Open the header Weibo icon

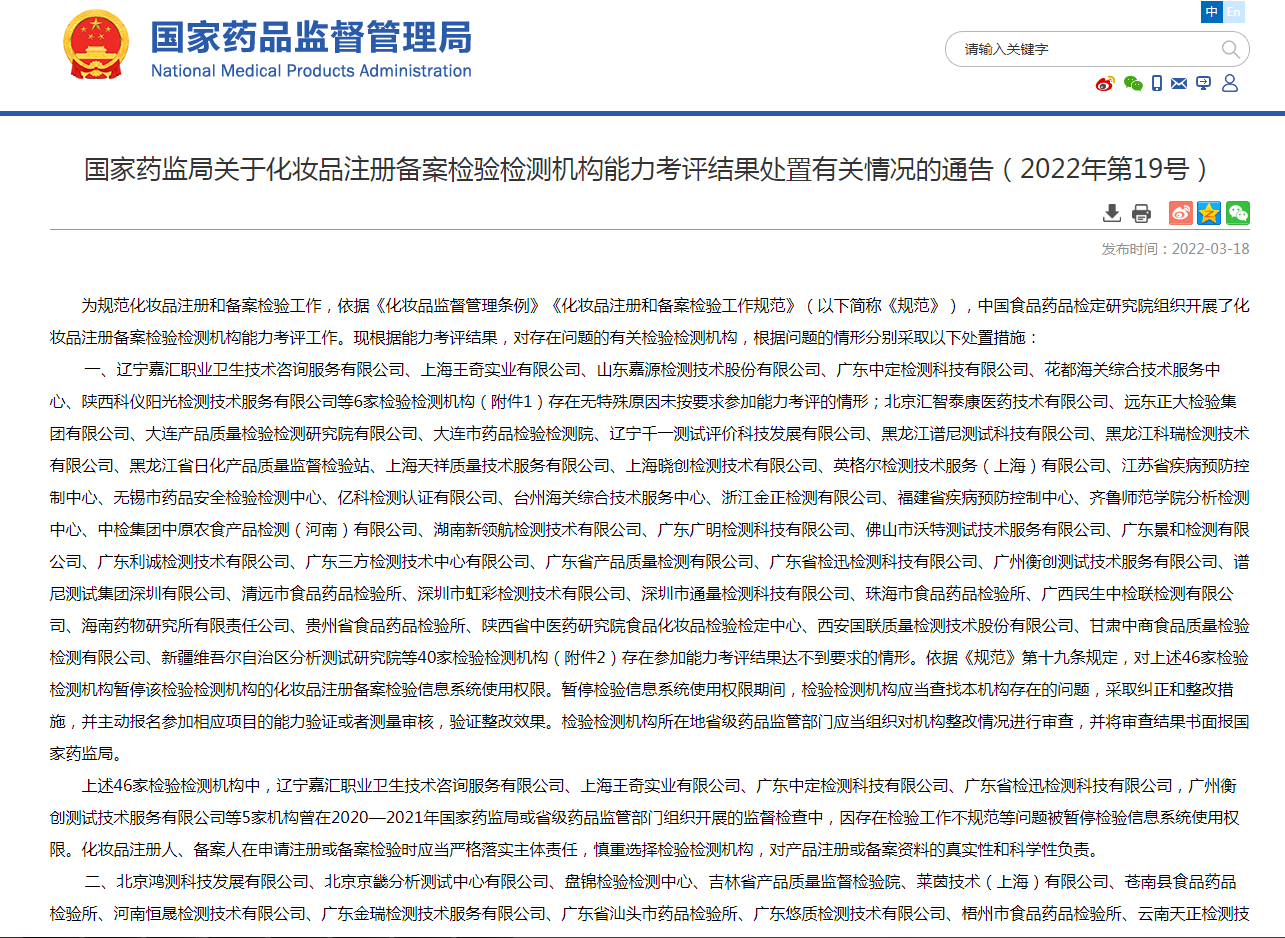pyautogui.click(x=1105, y=83)
